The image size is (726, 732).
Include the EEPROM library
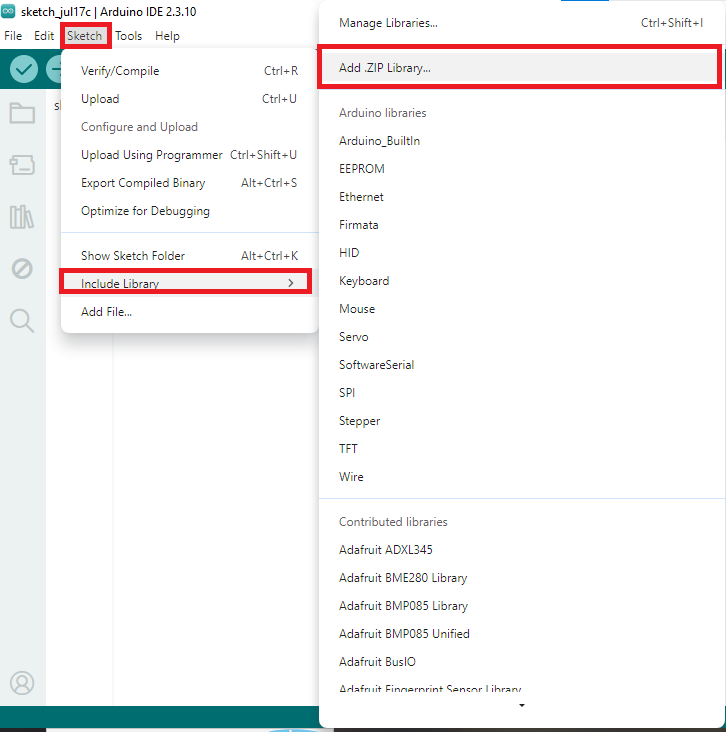(521, 169)
